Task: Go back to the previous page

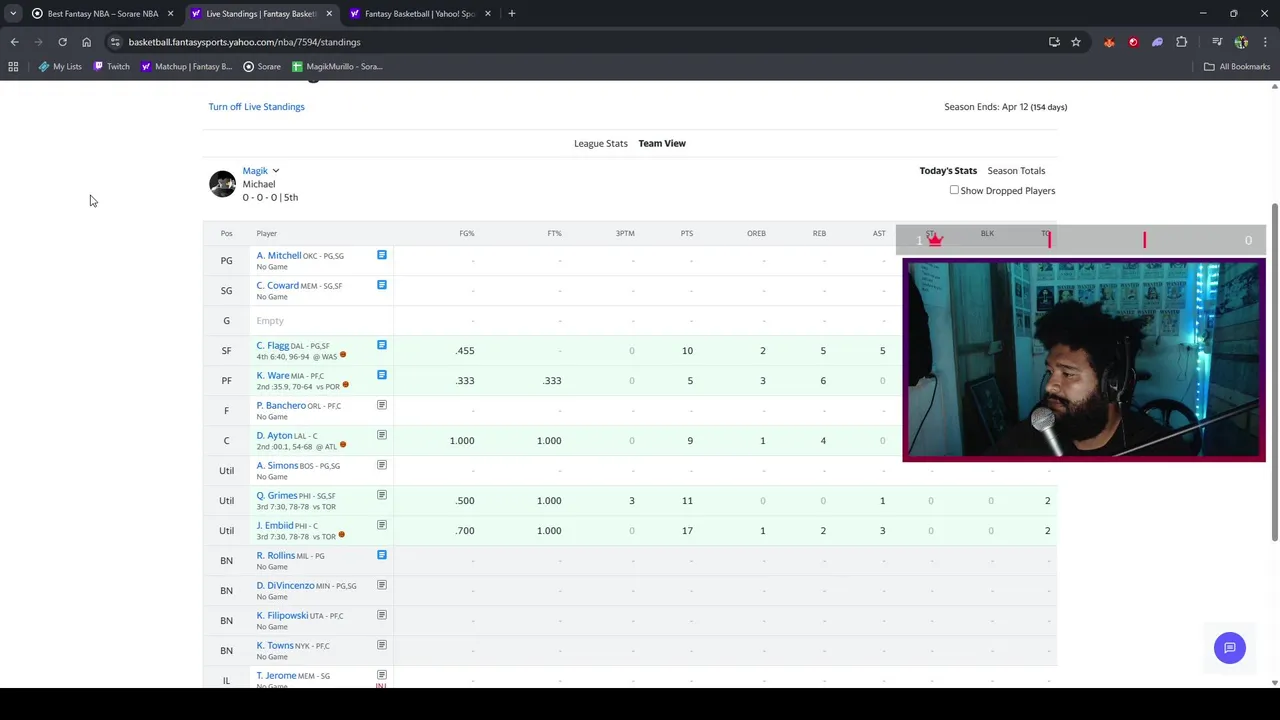Action: pyautogui.click(x=14, y=42)
